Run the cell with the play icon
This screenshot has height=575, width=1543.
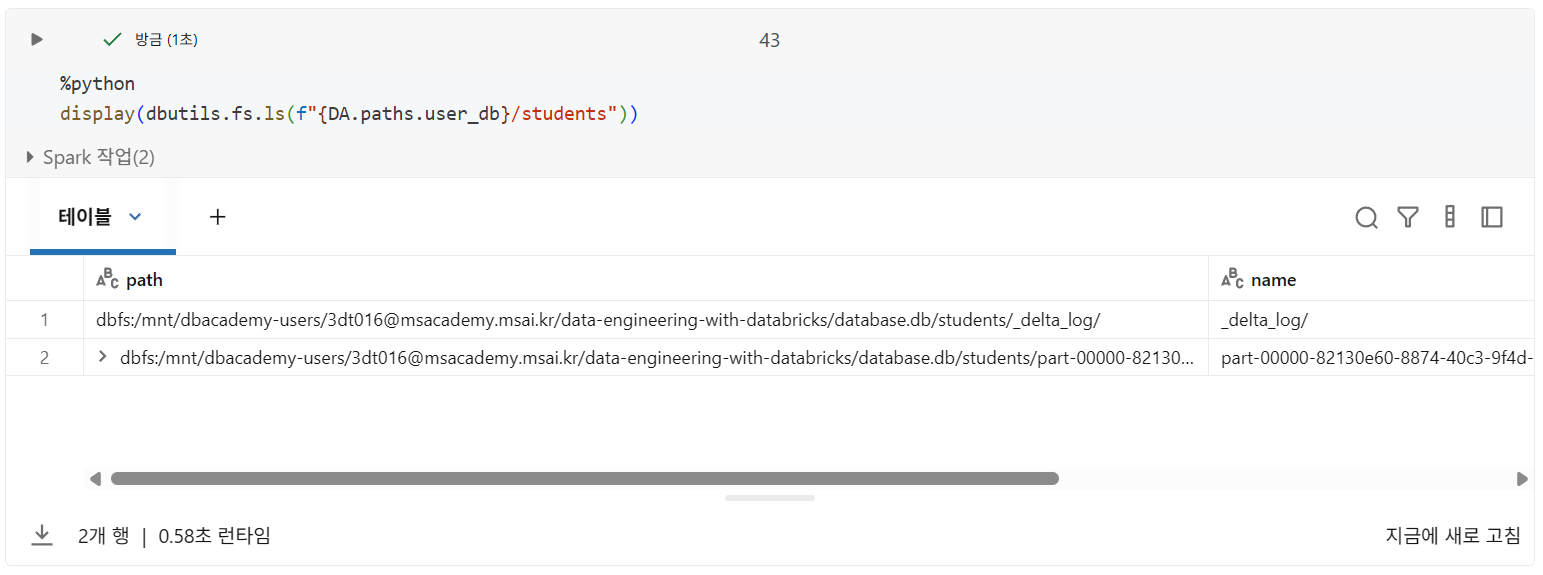pos(37,40)
